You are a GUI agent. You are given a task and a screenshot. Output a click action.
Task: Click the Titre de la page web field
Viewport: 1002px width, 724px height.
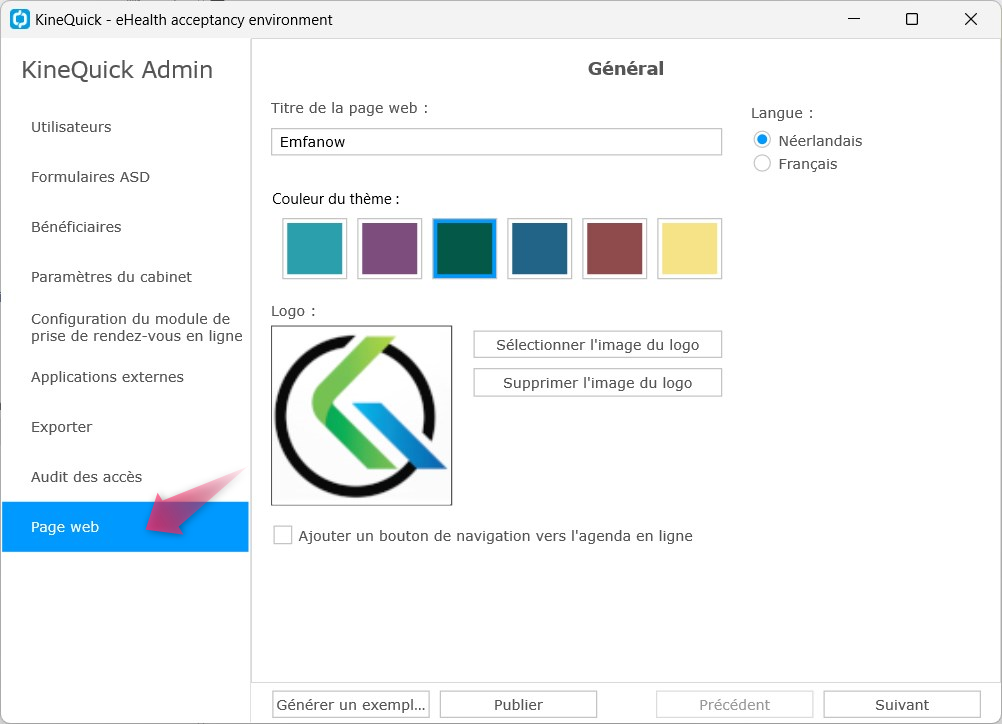497,142
